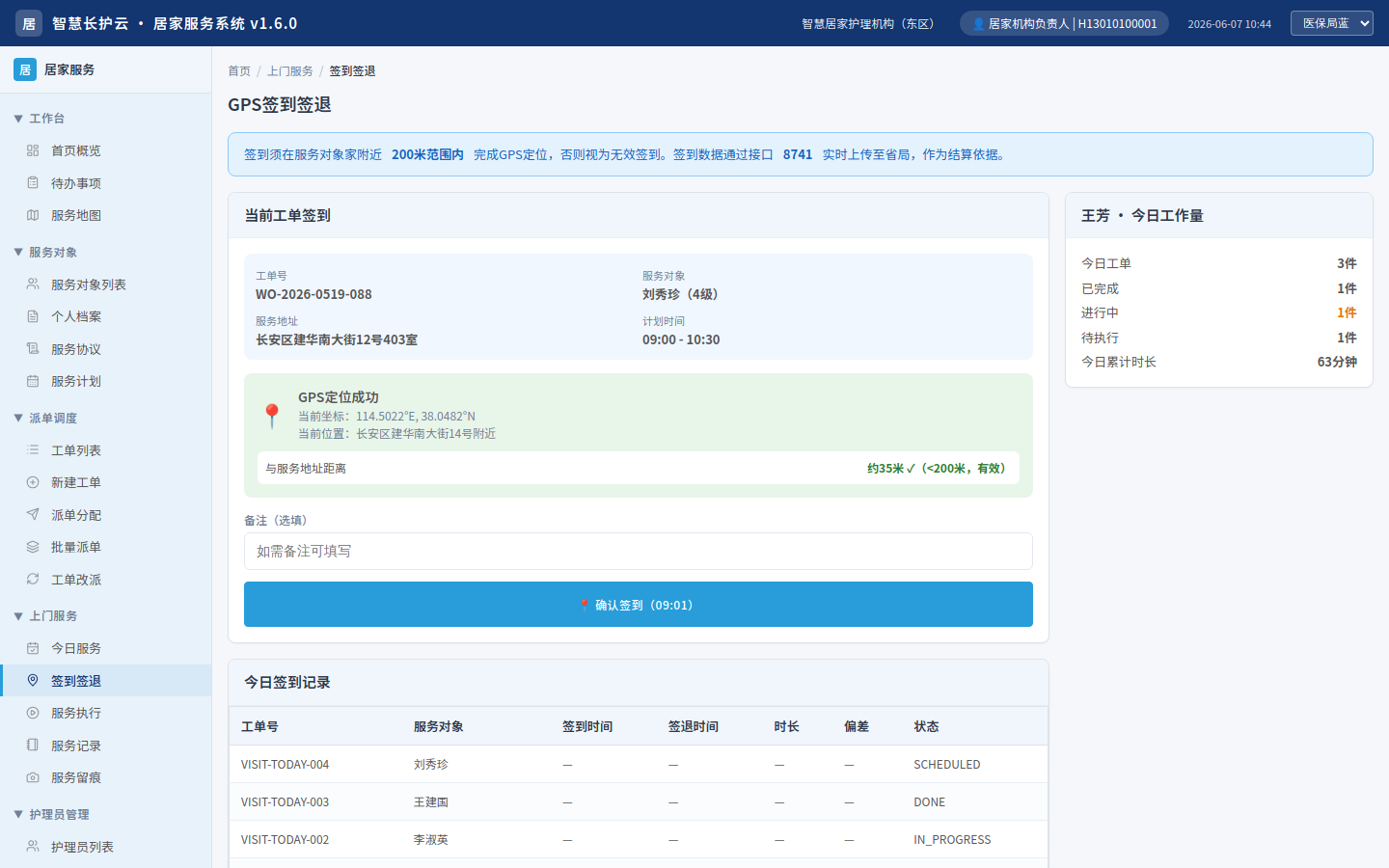Click the blue 居 icon beside 居家服务
This screenshot has width=1389, height=868.
pyautogui.click(x=25, y=69)
